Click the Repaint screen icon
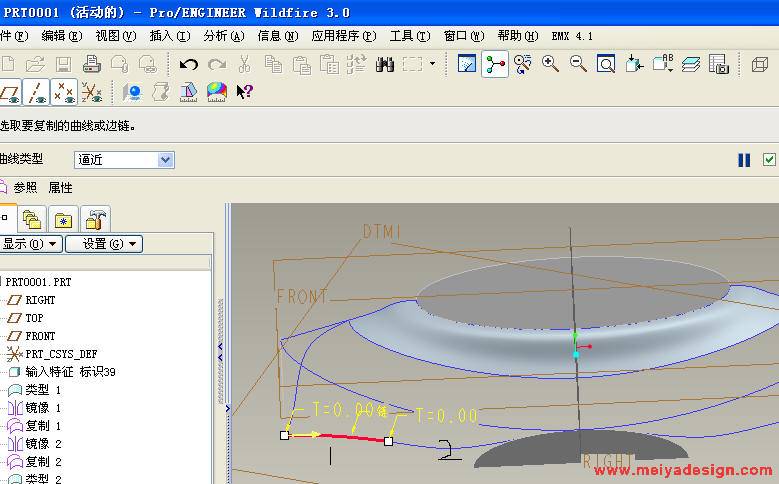779x484 pixels. pyautogui.click(x=467, y=64)
